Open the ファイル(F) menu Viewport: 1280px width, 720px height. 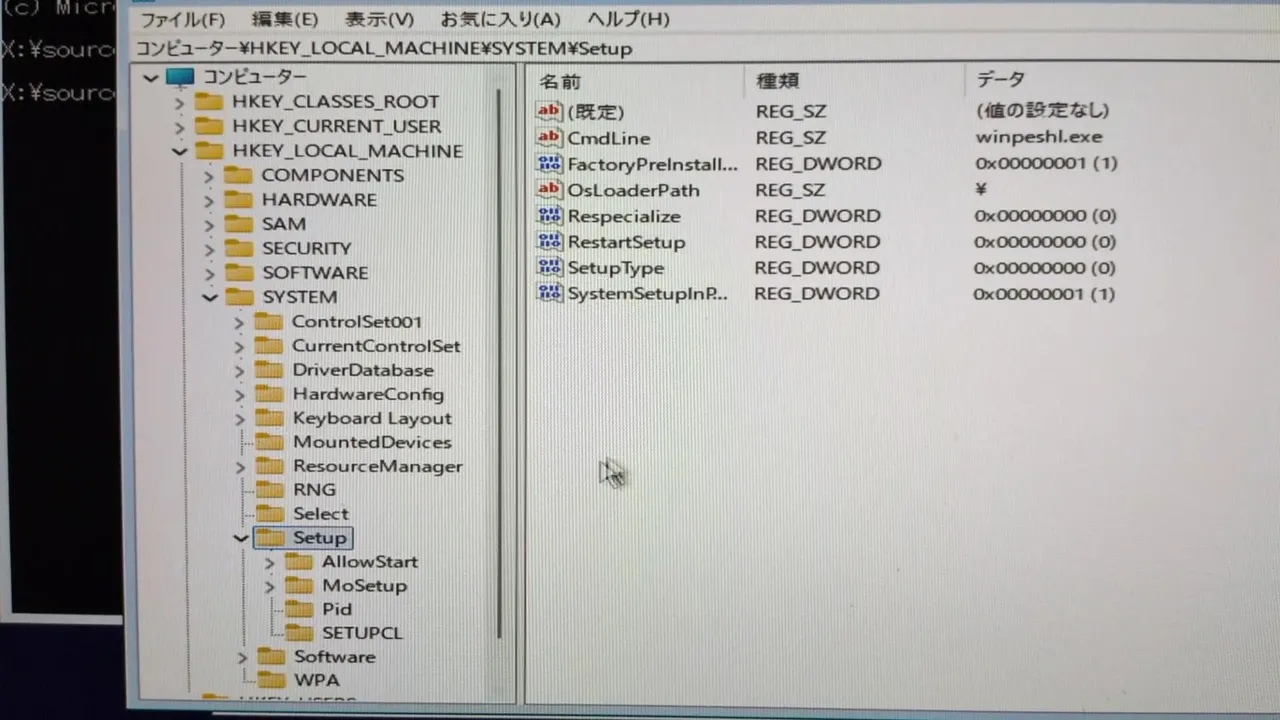[181, 19]
